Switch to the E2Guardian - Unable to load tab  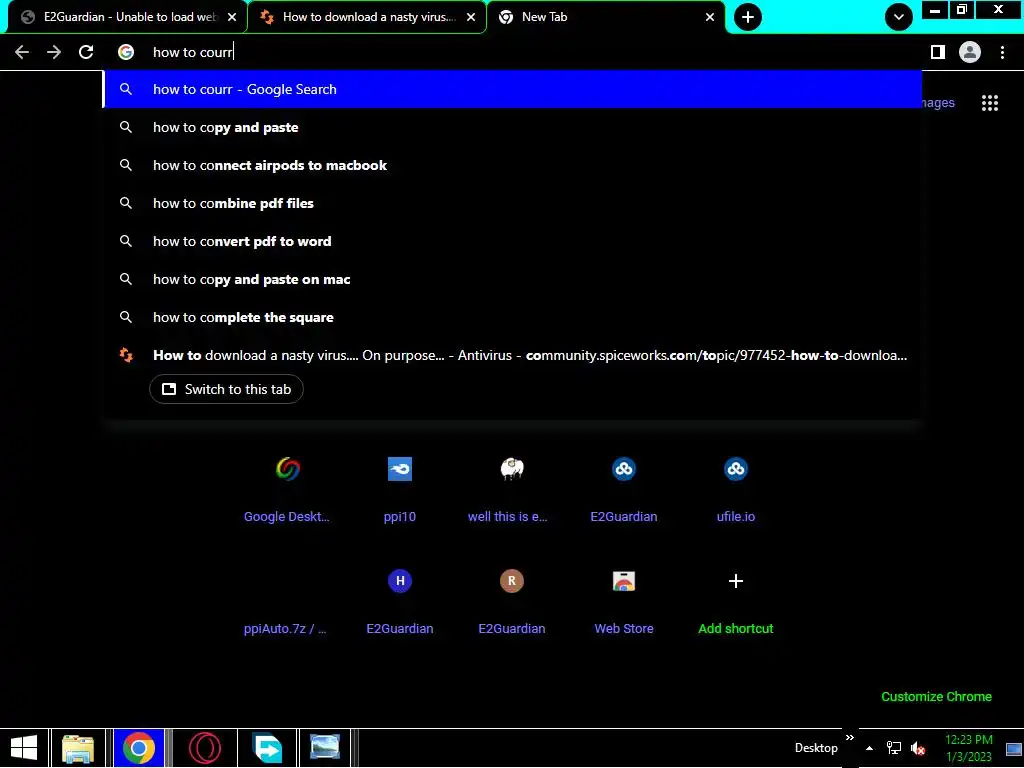pos(127,17)
